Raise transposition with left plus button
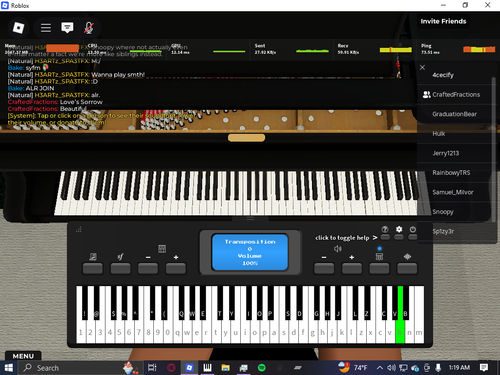 coord(176,268)
